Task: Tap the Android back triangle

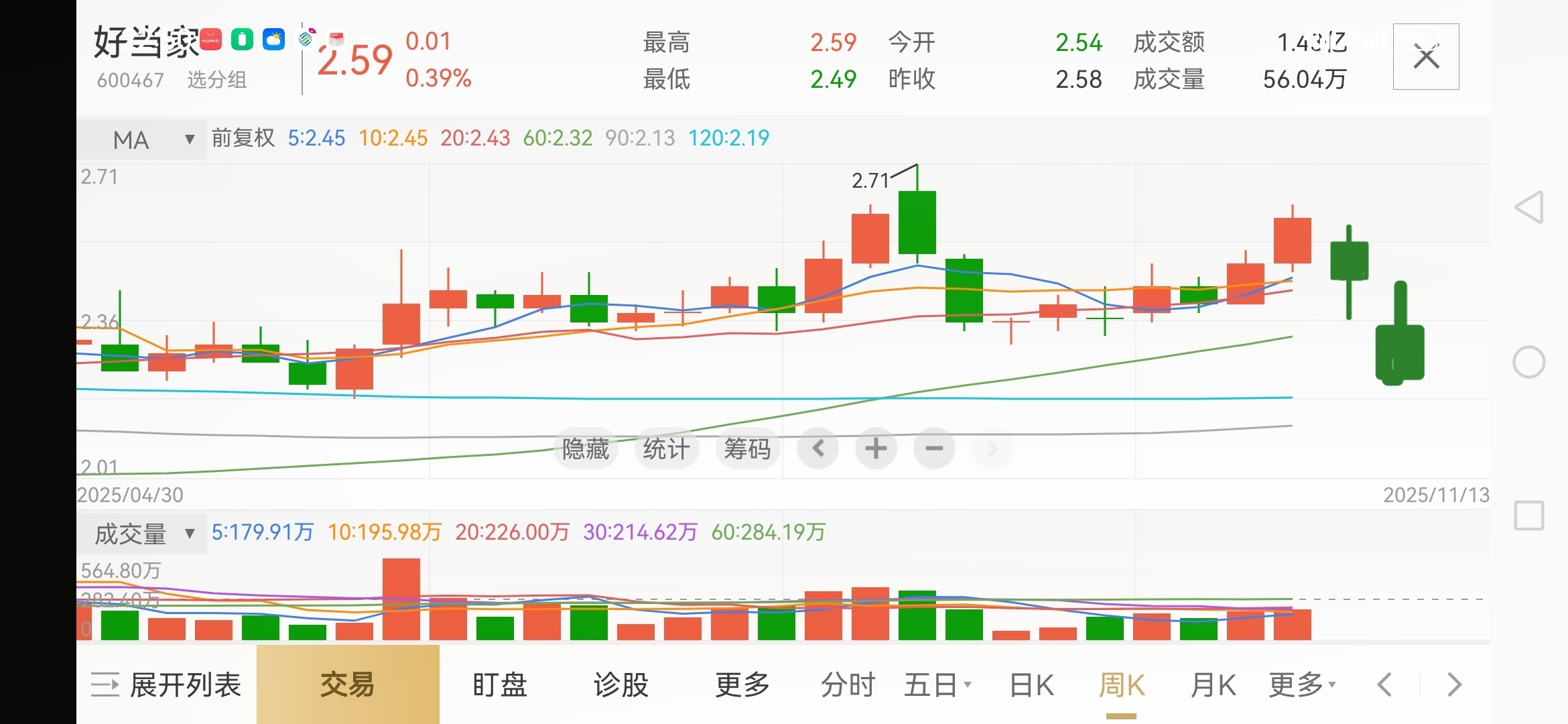Action: pos(1529,207)
